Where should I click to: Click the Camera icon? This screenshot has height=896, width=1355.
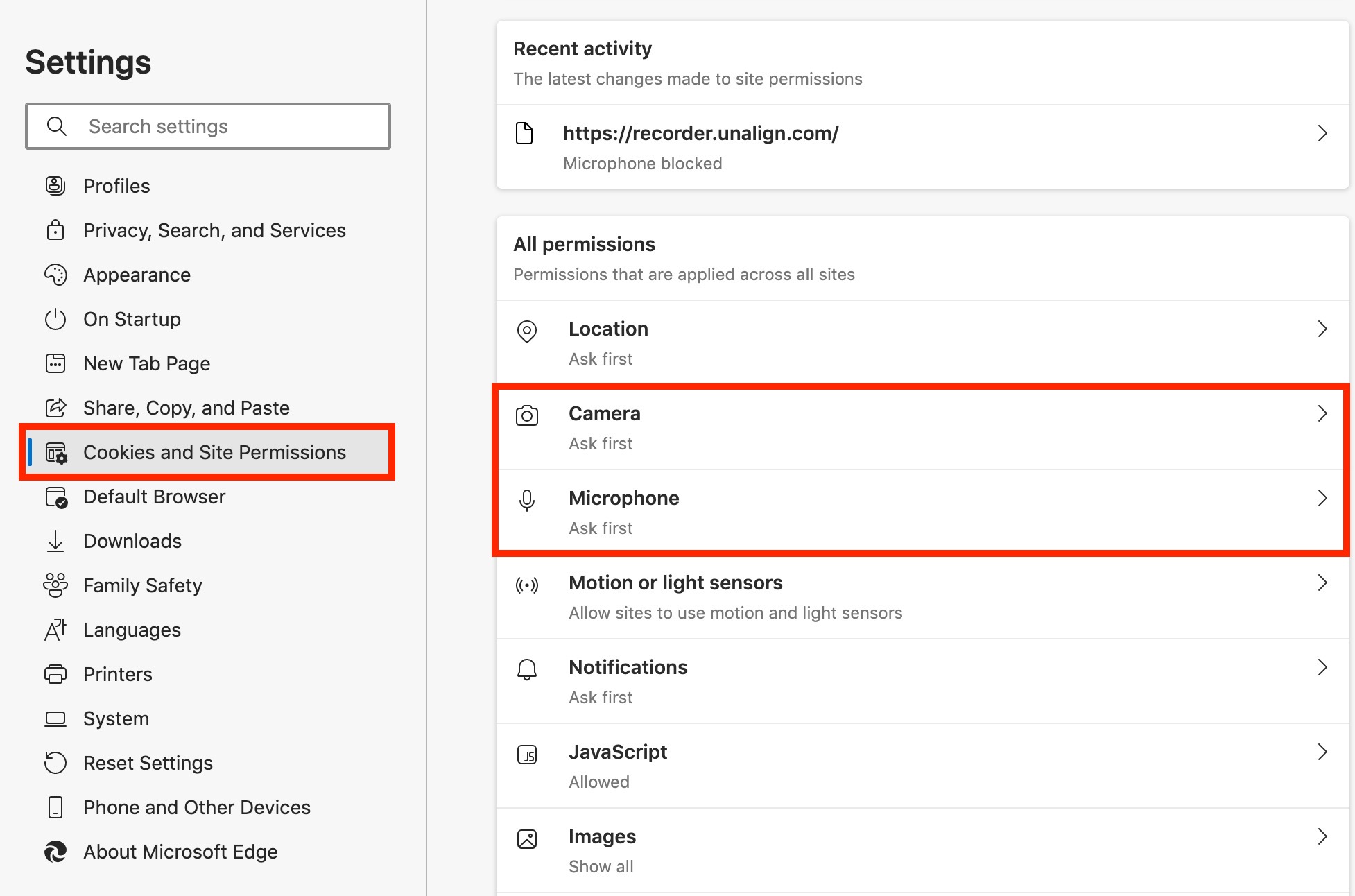pos(527,415)
